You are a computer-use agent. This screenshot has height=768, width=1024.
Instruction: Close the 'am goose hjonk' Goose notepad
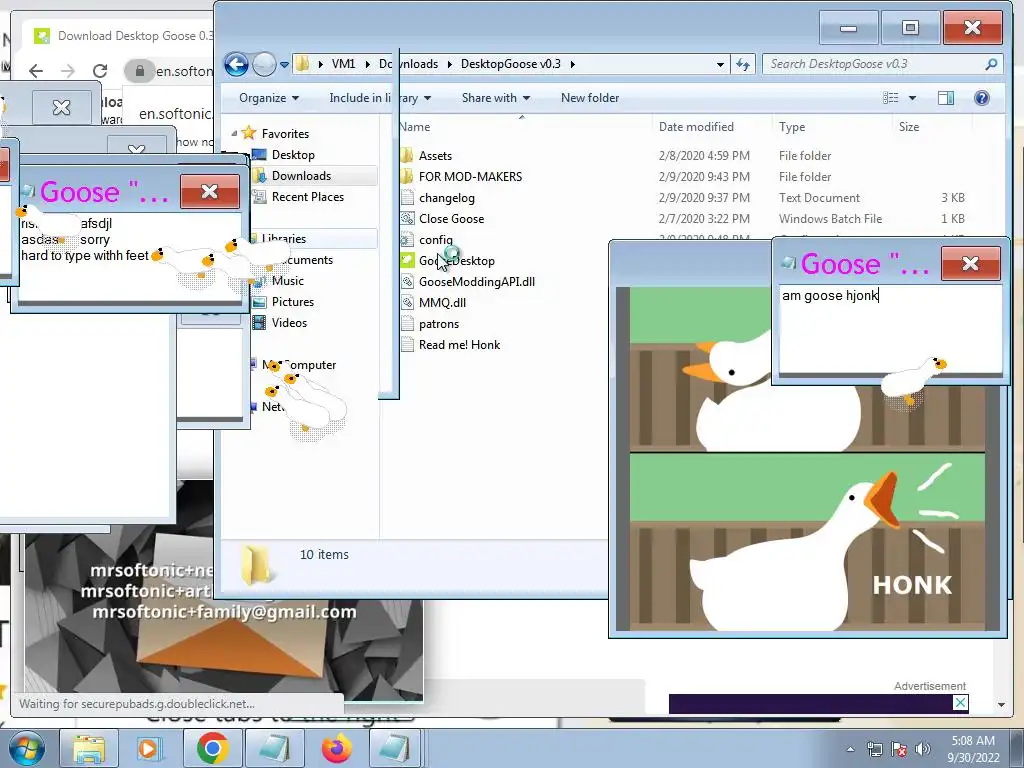(970, 263)
